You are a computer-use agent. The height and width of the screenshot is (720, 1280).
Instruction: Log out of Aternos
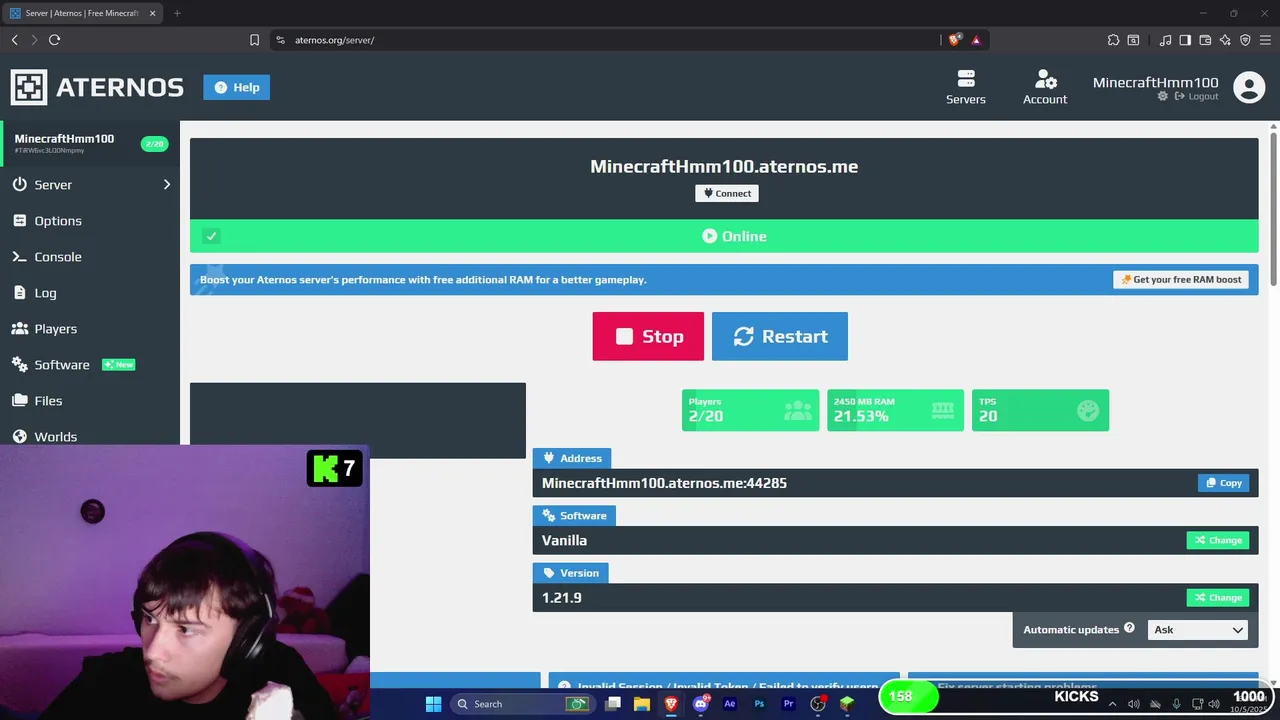click(1197, 96)
